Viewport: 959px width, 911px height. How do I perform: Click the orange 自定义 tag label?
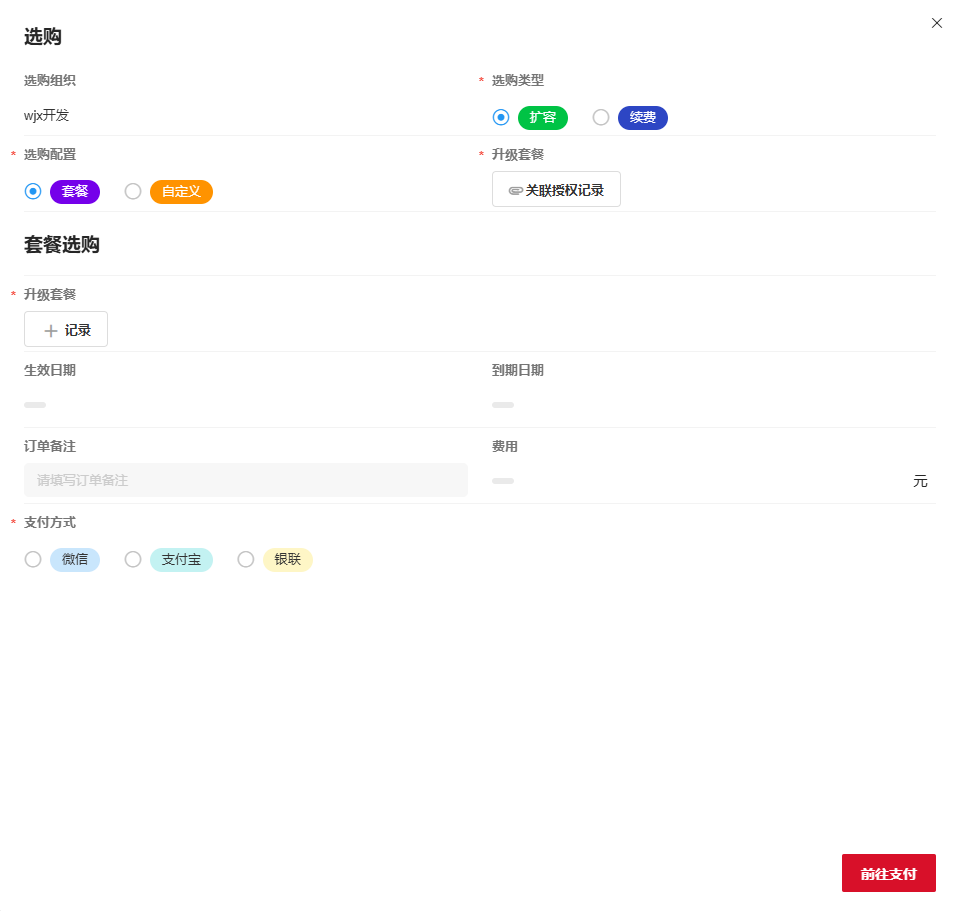(181, 192)
